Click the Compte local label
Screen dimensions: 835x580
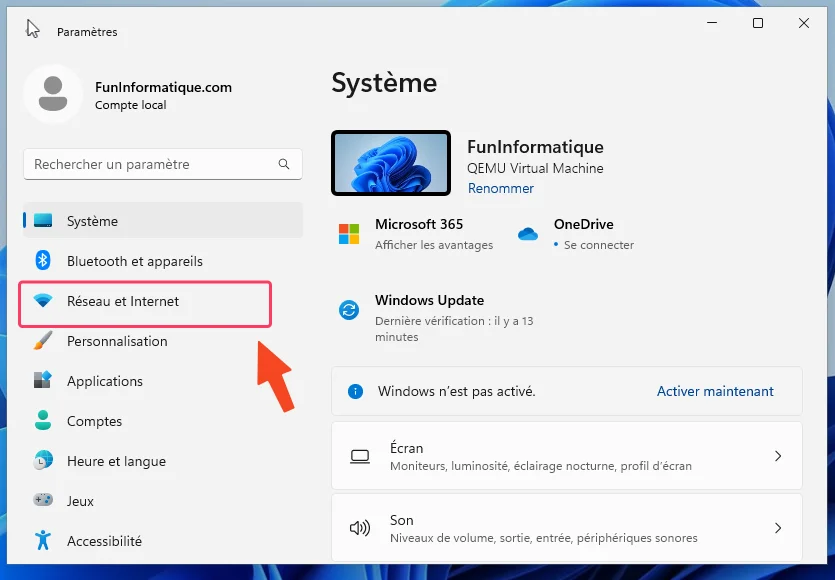click(x=130, y=105)
